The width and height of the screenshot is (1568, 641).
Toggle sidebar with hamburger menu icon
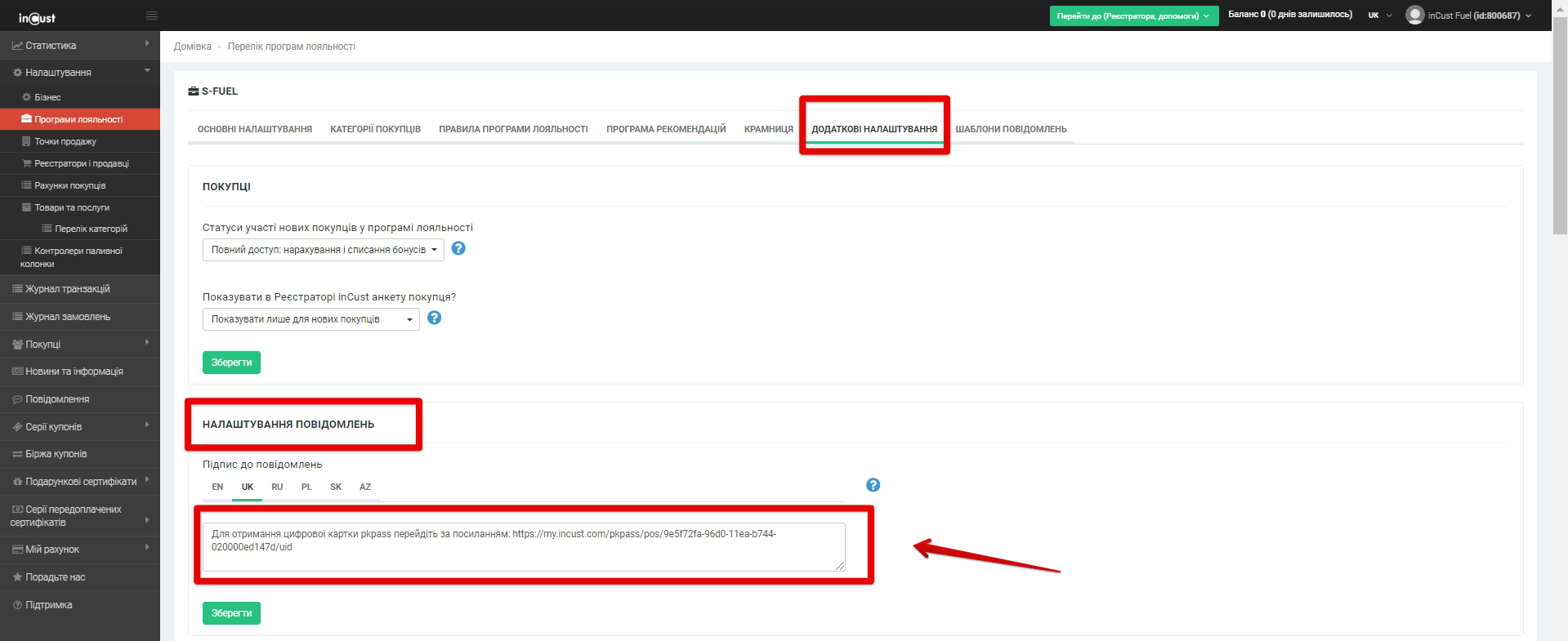tap(152, 16)
